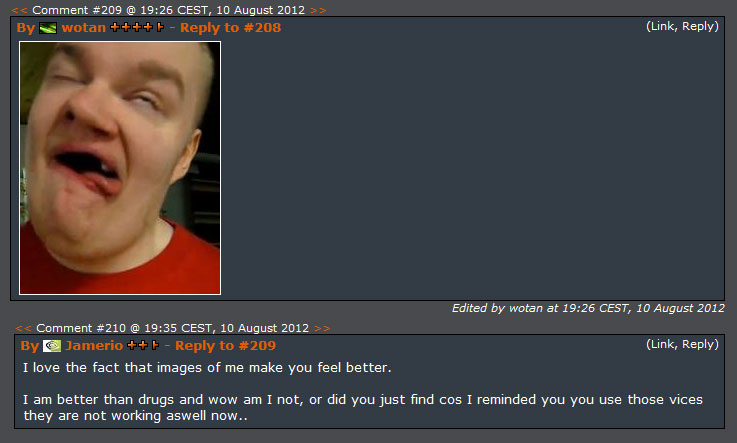Open the posted image in comment #209
The height and width of the screenshot is (443, 737).
120,168
